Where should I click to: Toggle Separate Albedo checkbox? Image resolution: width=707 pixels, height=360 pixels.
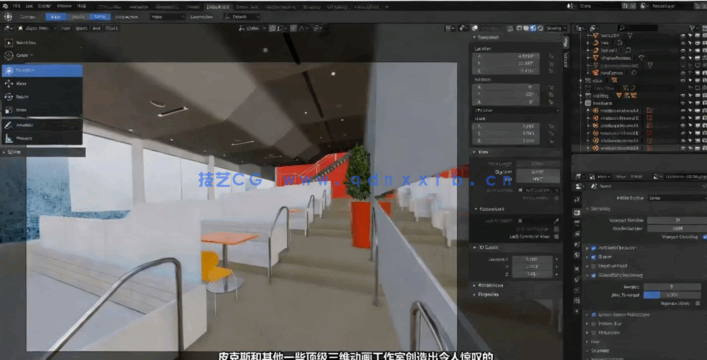pos(698,303)
